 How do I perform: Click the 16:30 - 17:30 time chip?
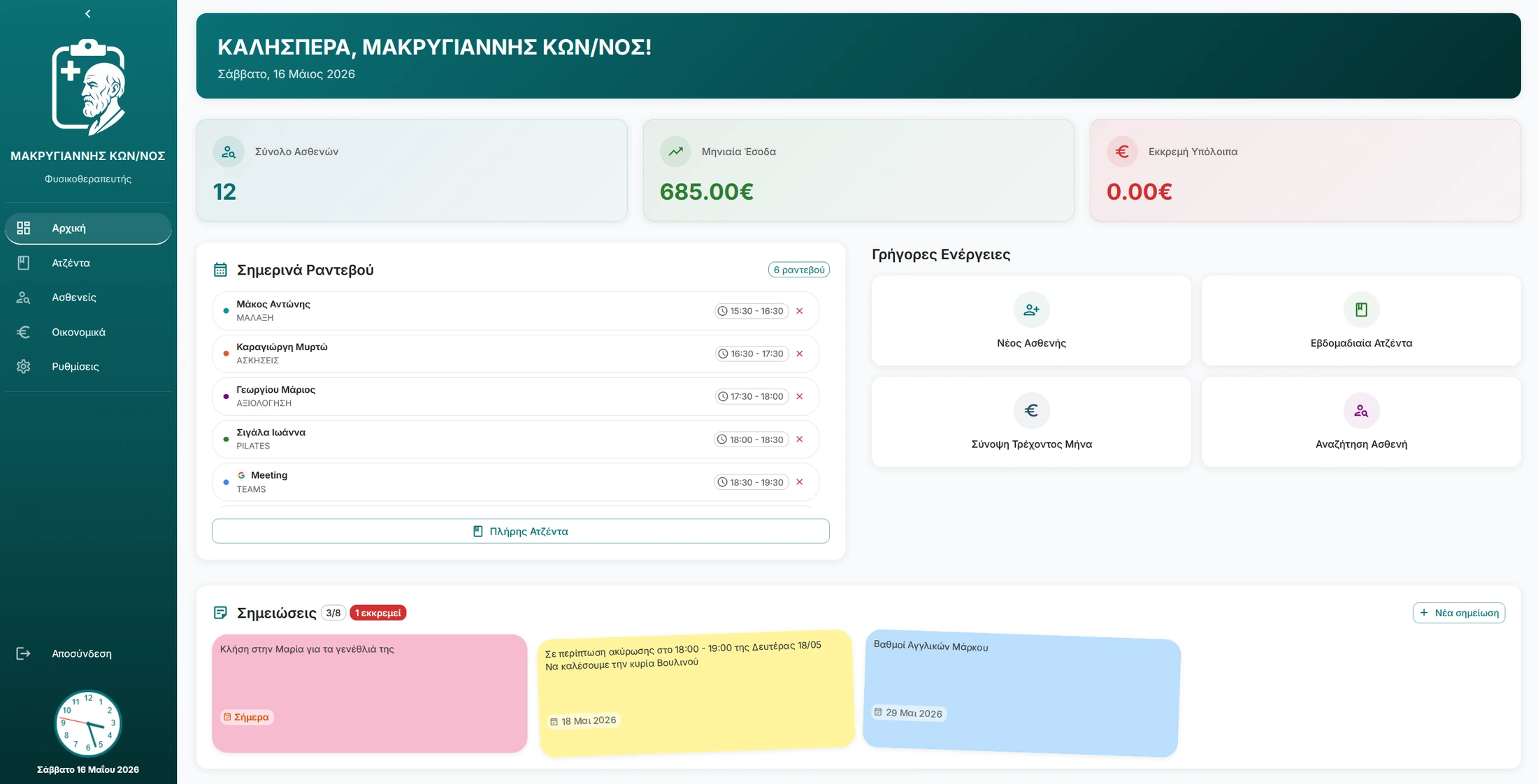pyautogui.click(x=751, y=354)
